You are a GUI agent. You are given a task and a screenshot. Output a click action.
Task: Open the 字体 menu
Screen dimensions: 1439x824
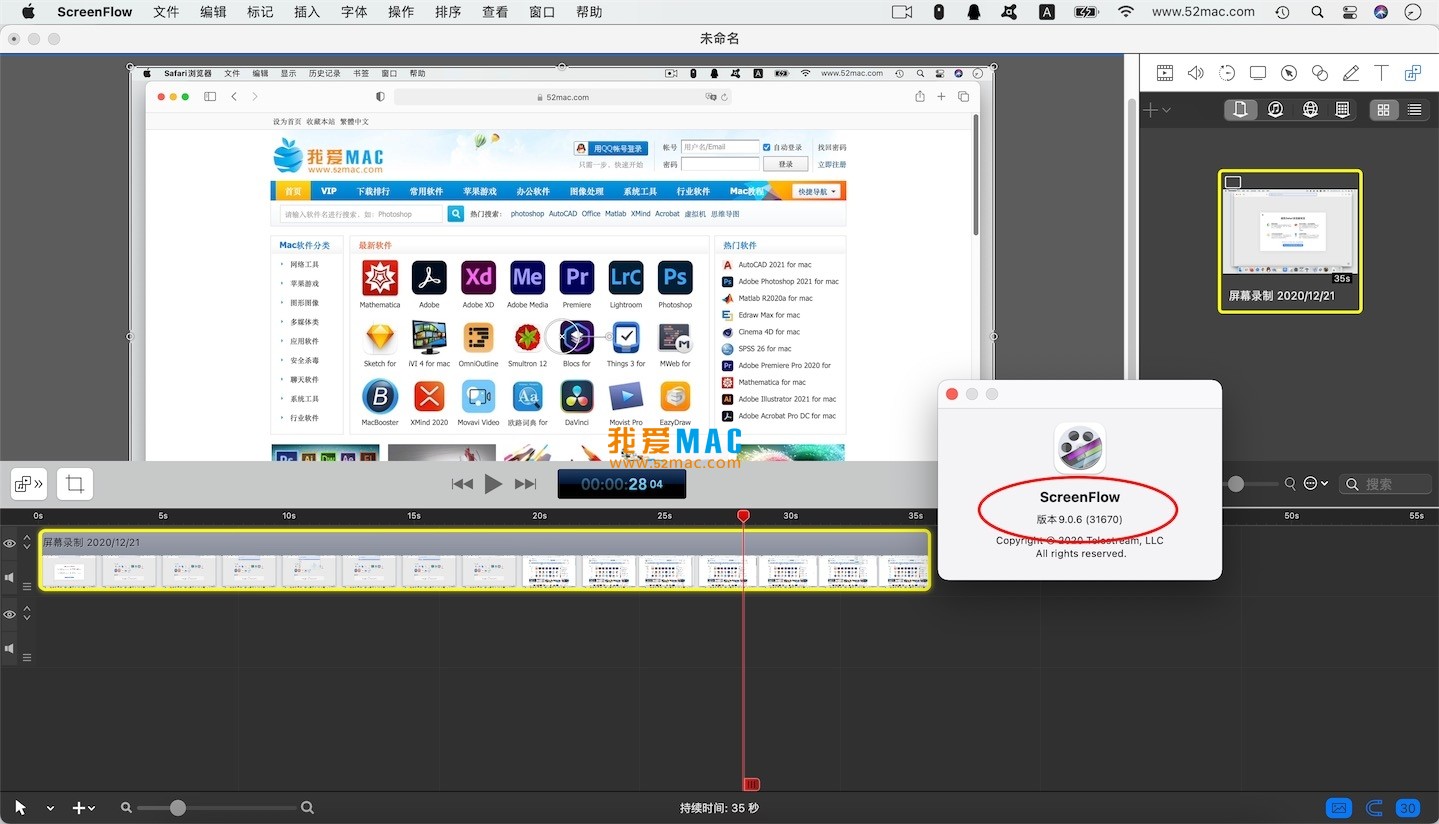coord(354,12)
